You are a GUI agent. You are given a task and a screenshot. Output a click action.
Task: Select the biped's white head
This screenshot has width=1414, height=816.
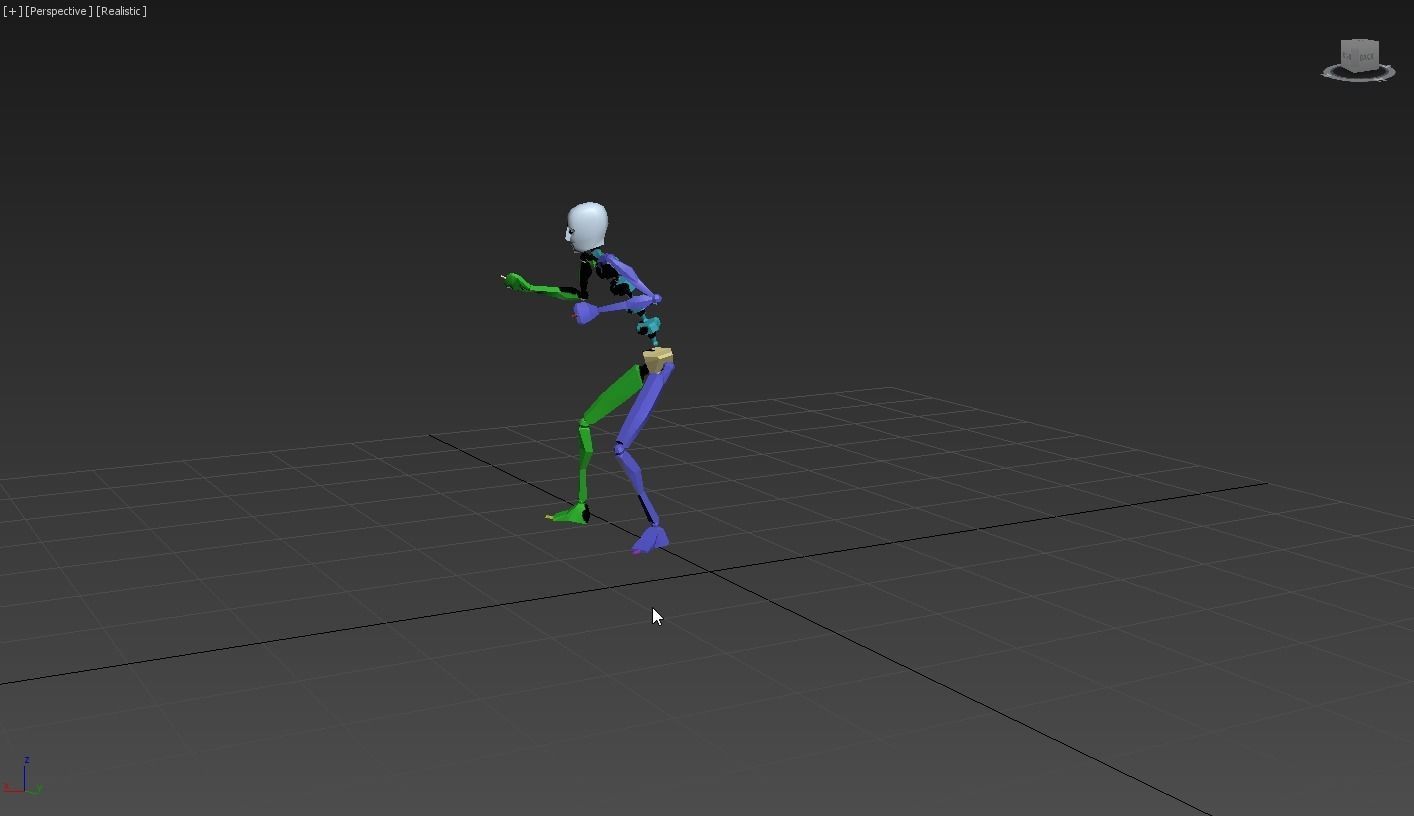pyautogui.click(x=586, y=227)
